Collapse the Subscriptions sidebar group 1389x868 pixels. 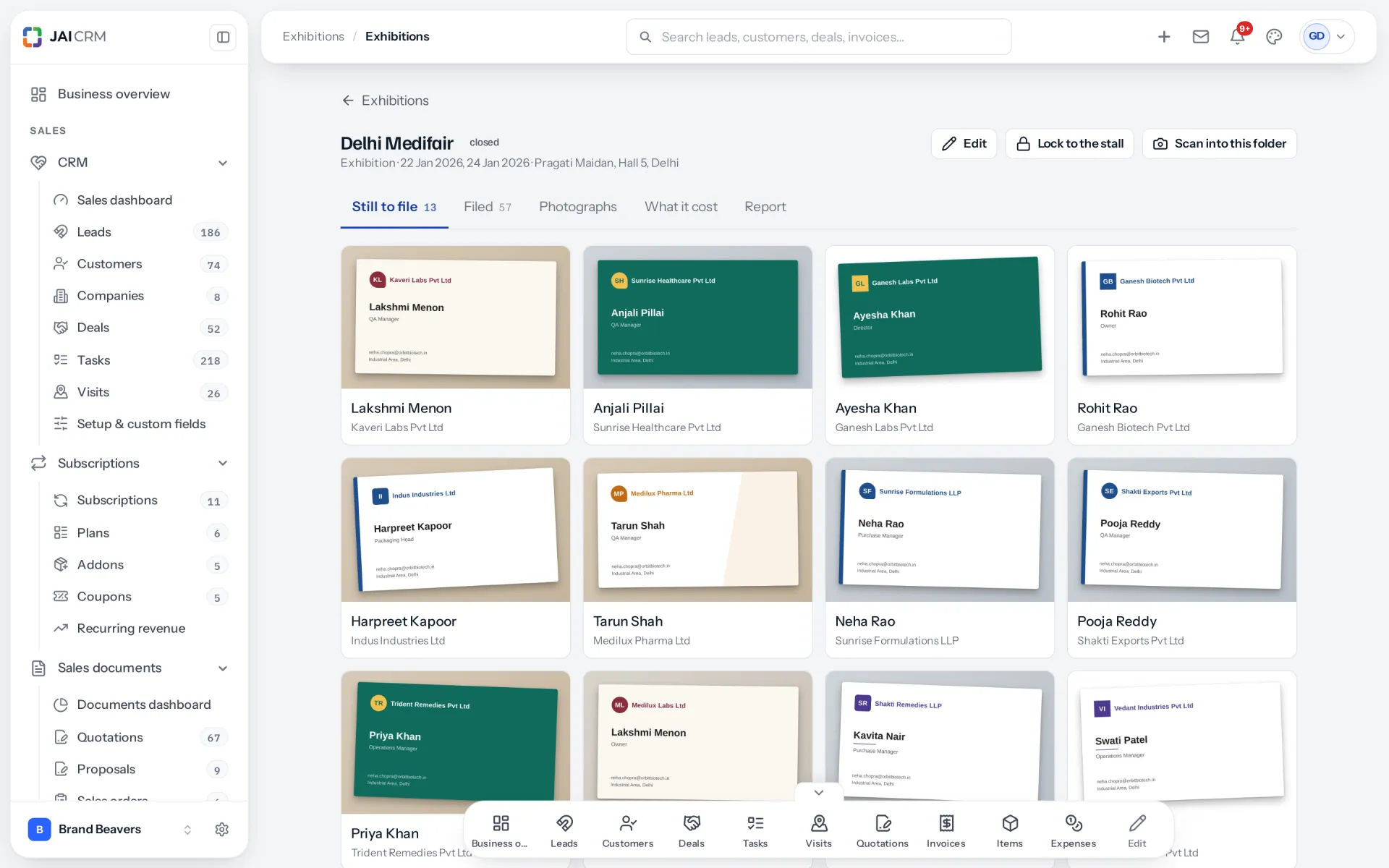click(x=223, y=464)
